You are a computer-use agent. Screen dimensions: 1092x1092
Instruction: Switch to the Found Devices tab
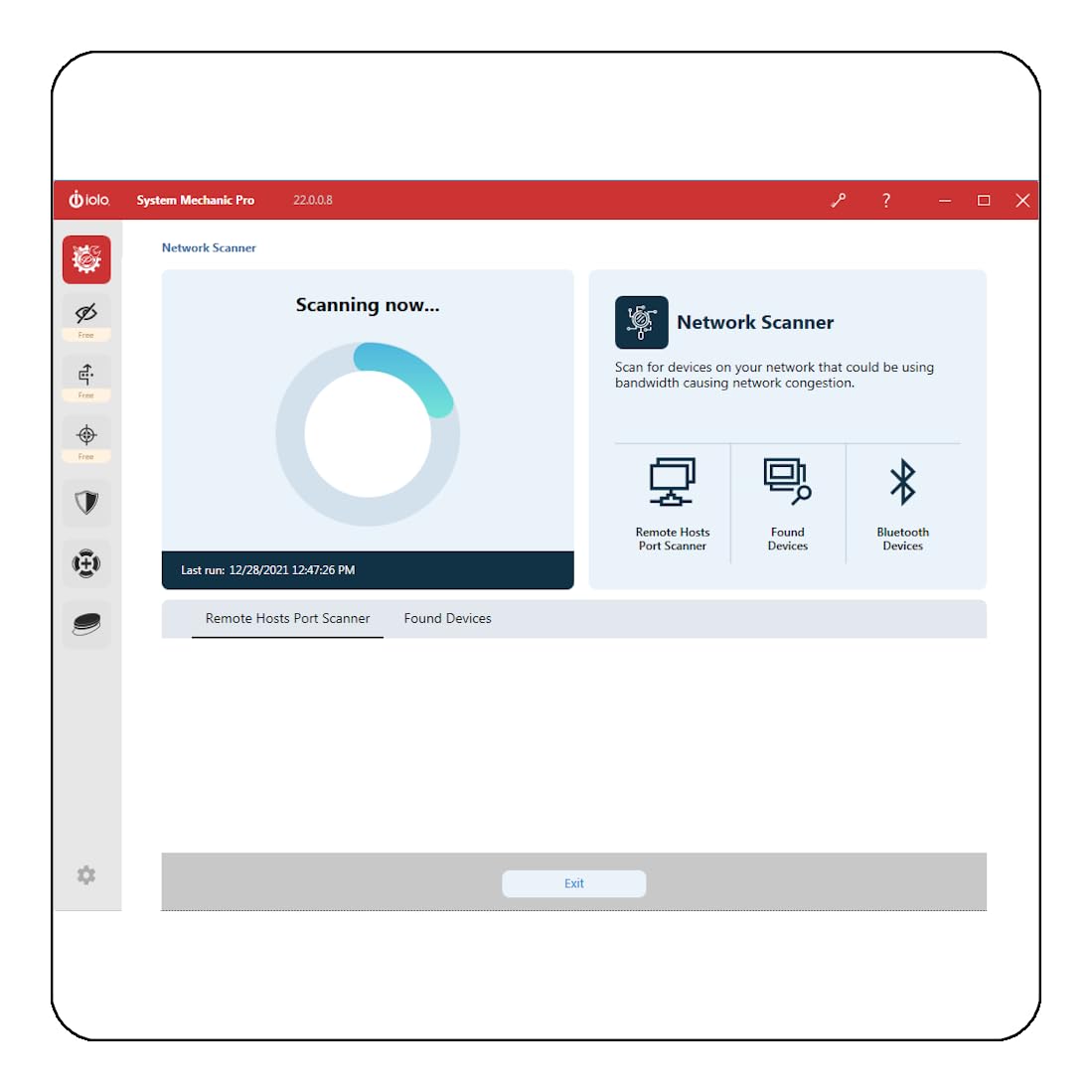click(x=448, y=618)
